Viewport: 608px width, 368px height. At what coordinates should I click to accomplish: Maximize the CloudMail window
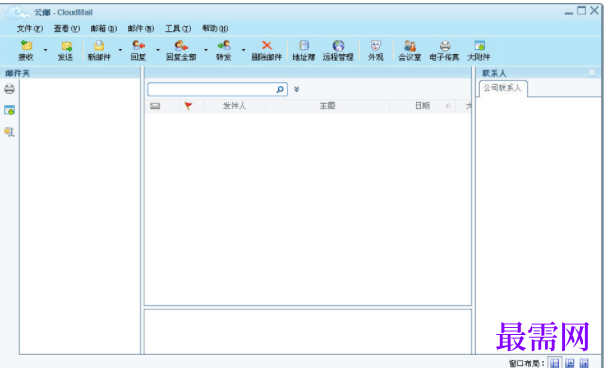tap(581, 11)
